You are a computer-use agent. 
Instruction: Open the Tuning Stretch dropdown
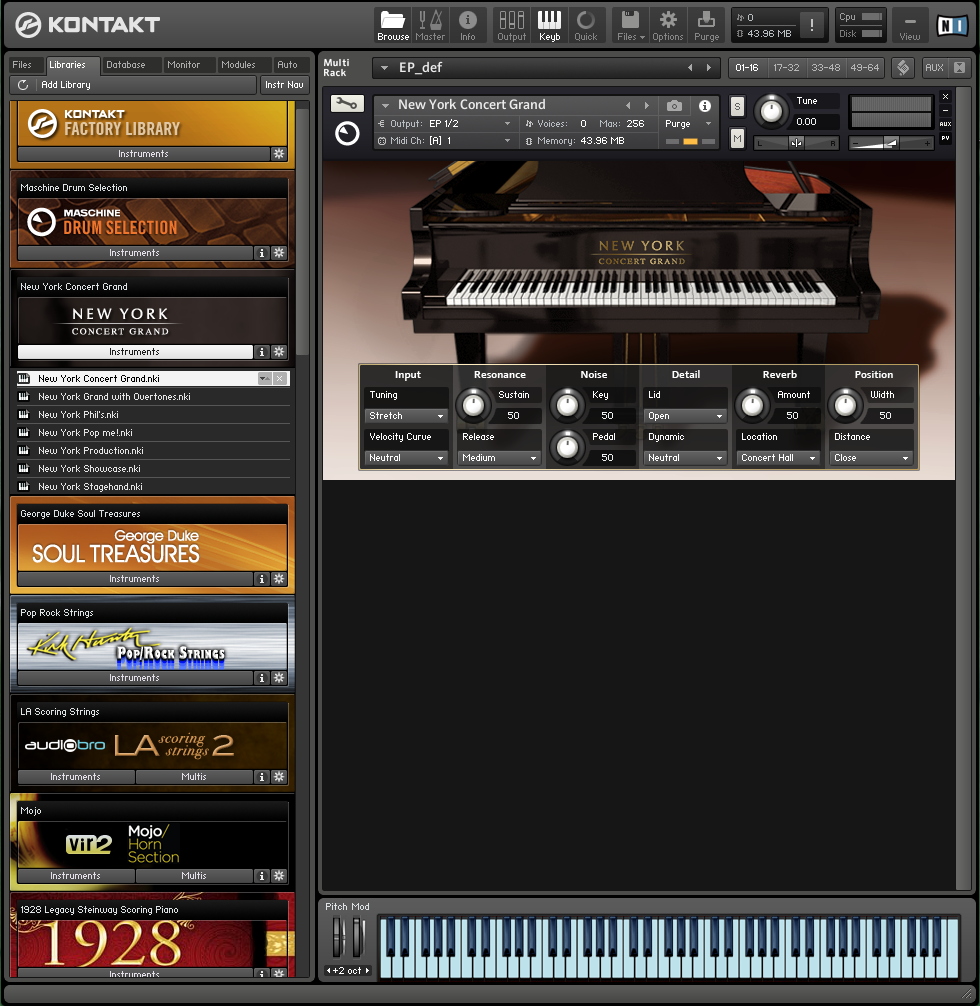pyautogui.click(x=406, y=416)
